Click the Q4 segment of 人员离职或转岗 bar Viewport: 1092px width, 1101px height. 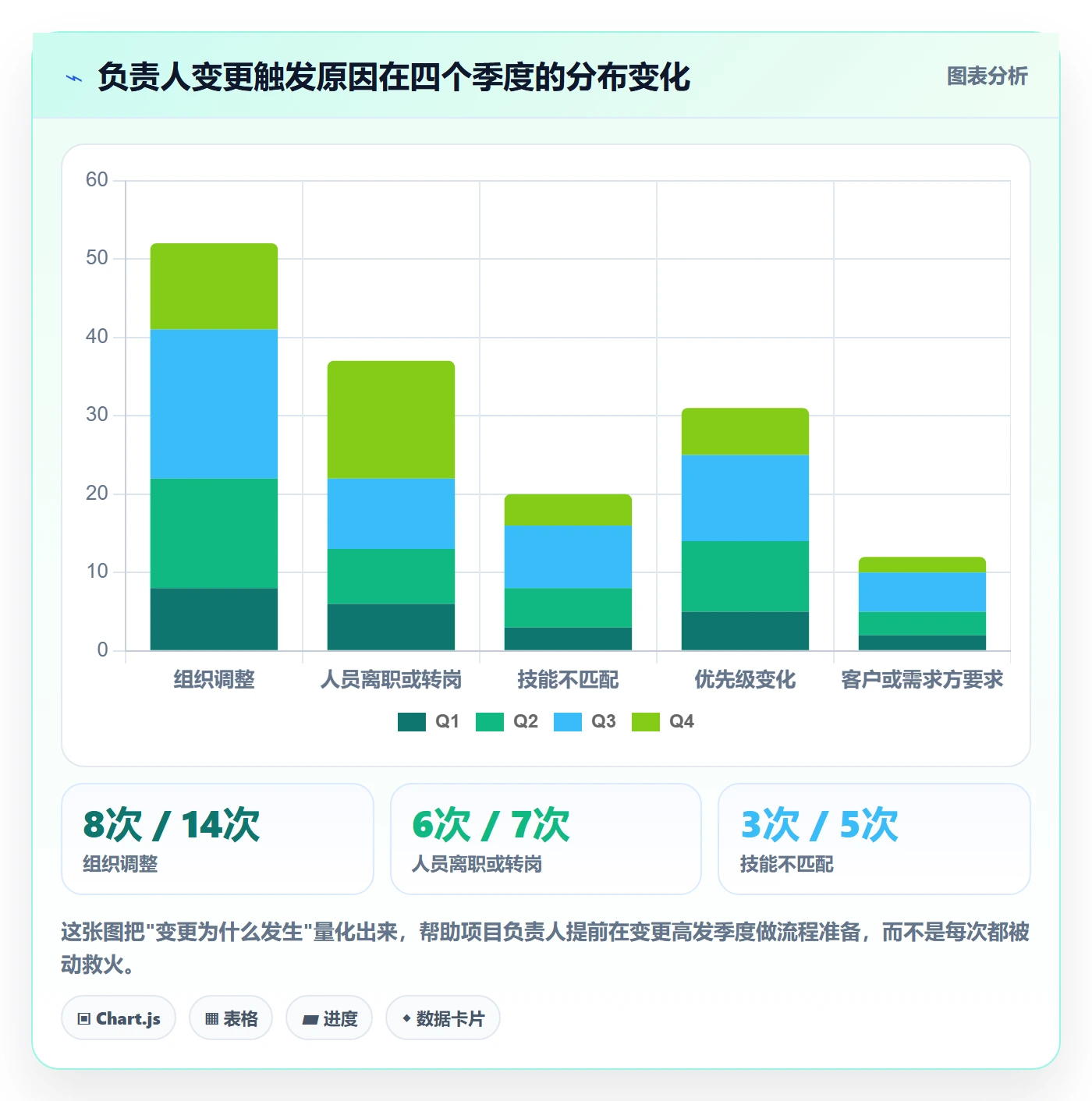[x=391, y=420]
